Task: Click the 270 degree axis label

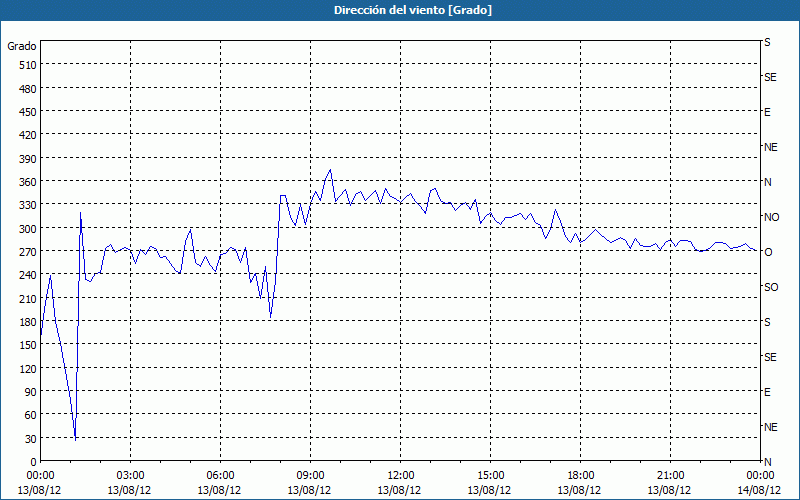Action: pyautogui.click(x=28, y=252)
